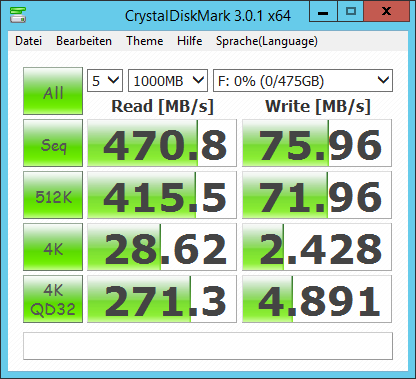
Task: Run the 4K random test
Action: [x=53, y=247]
